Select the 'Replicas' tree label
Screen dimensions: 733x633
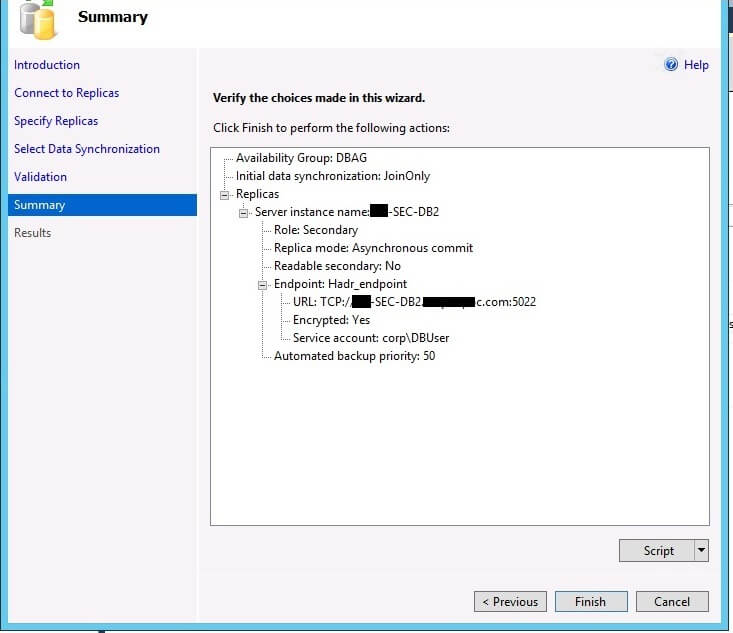(x=257, y=194)
